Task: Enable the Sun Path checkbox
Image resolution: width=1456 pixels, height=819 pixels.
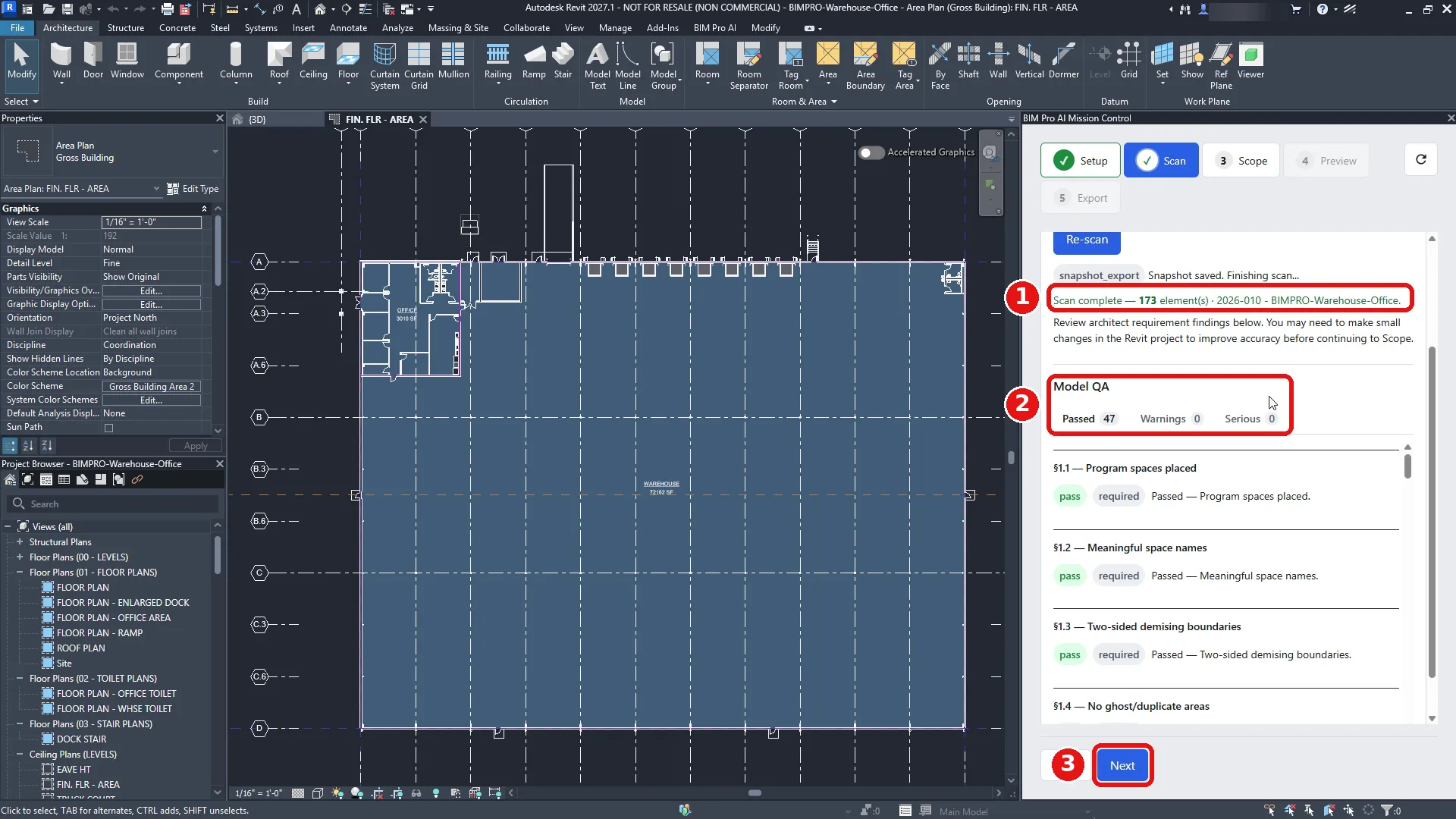Action: 108,428
